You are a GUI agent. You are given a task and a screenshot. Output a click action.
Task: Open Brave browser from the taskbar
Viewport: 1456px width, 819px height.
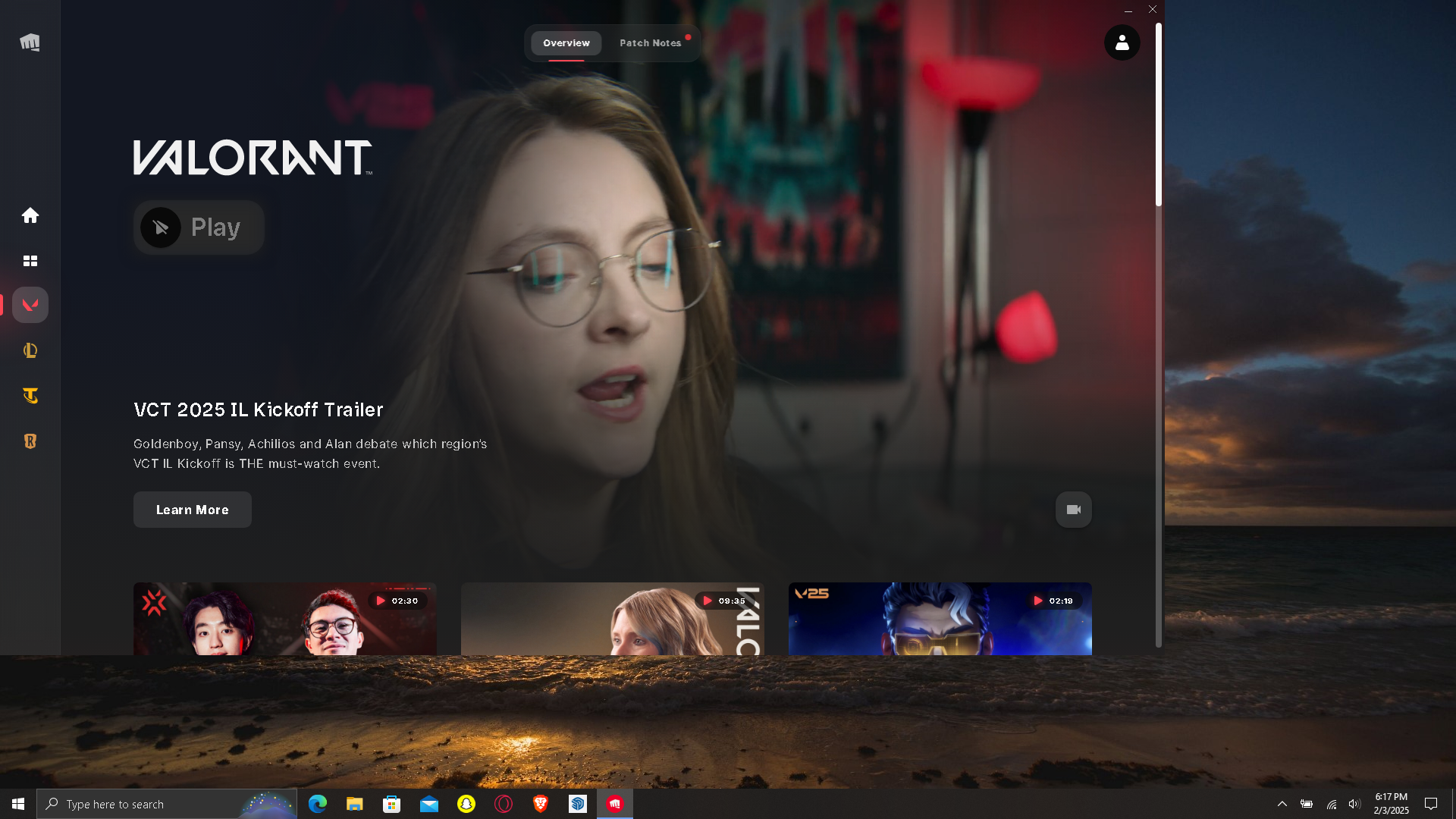tap(541, 804)
